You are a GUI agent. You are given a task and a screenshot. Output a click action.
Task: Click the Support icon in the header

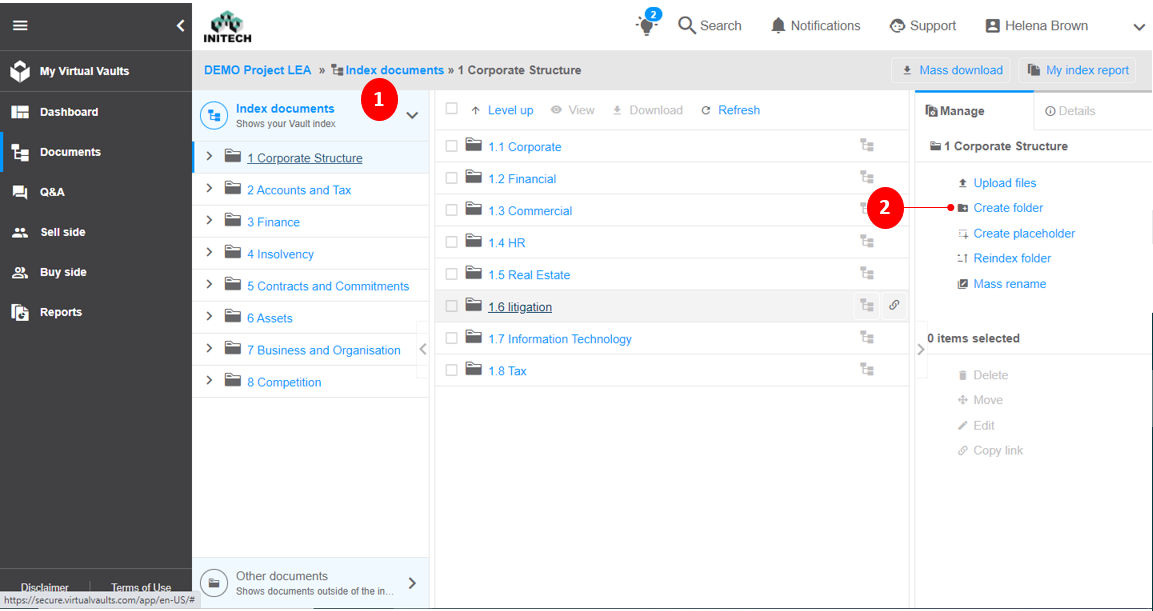896,25
